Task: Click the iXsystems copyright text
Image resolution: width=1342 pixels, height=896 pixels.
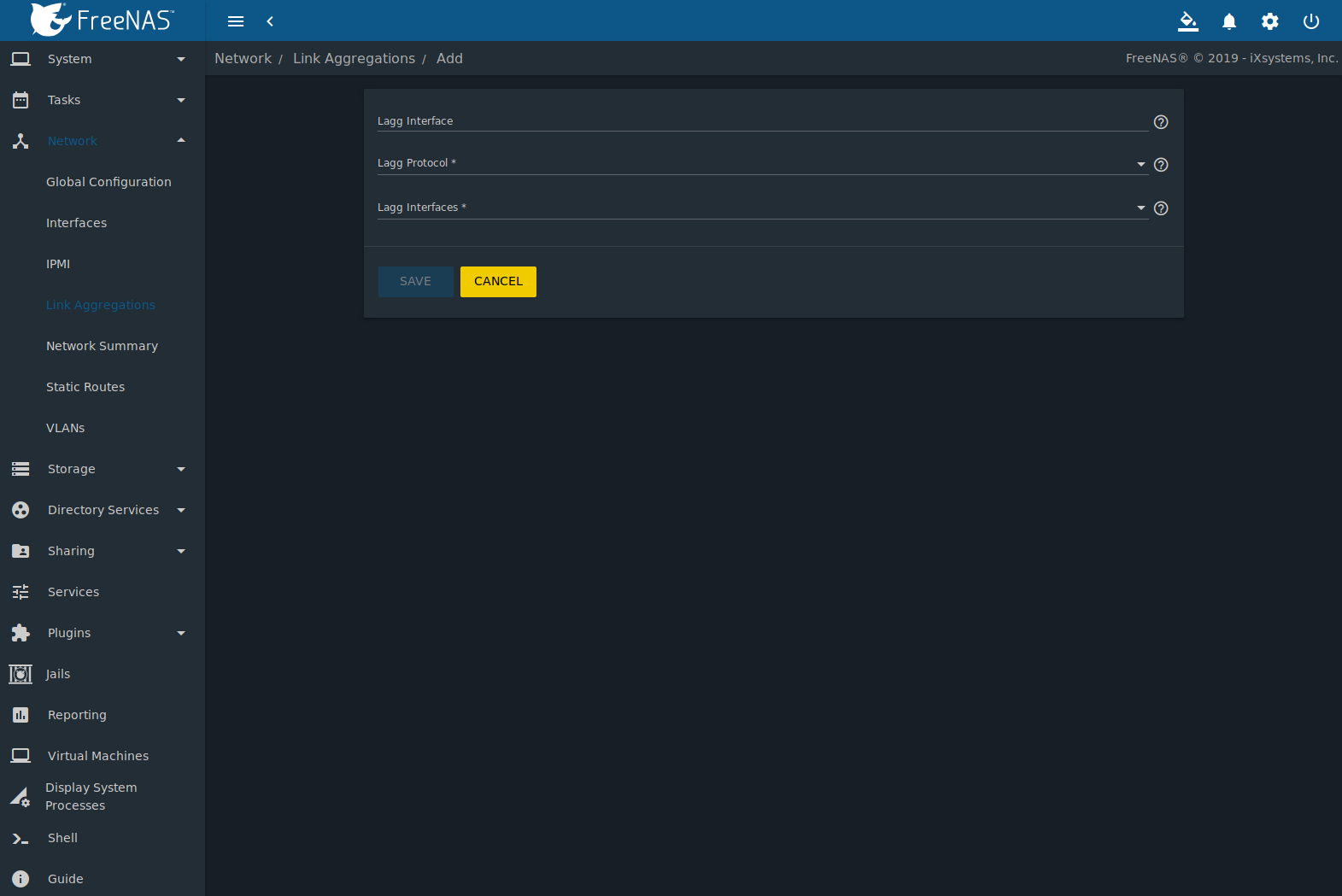Action: coord(1231,58)
